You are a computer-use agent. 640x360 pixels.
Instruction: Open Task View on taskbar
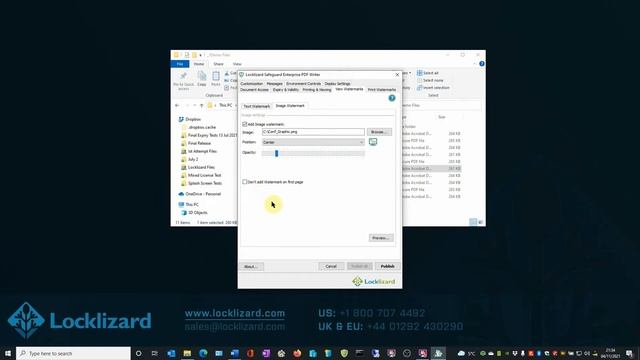click(x=155, y=353)
